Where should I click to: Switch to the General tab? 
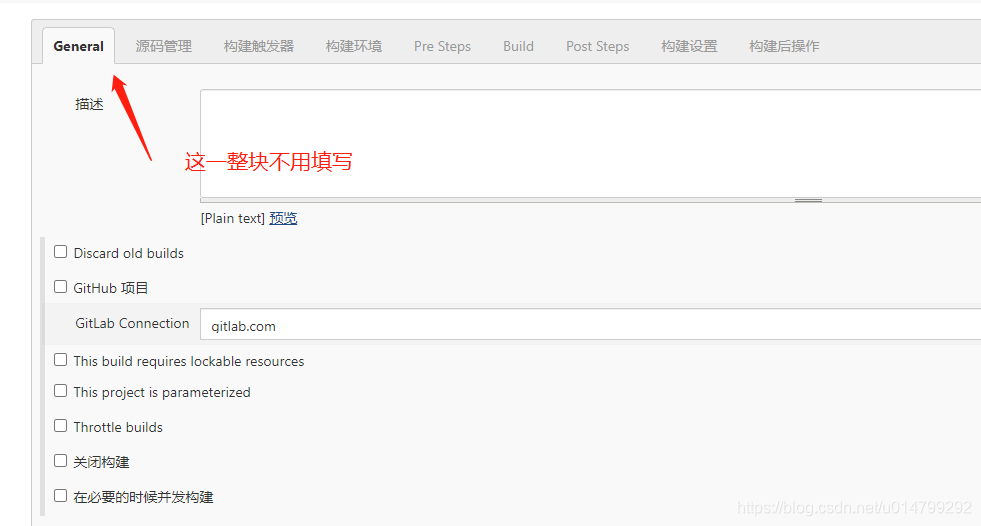point(78,46)
